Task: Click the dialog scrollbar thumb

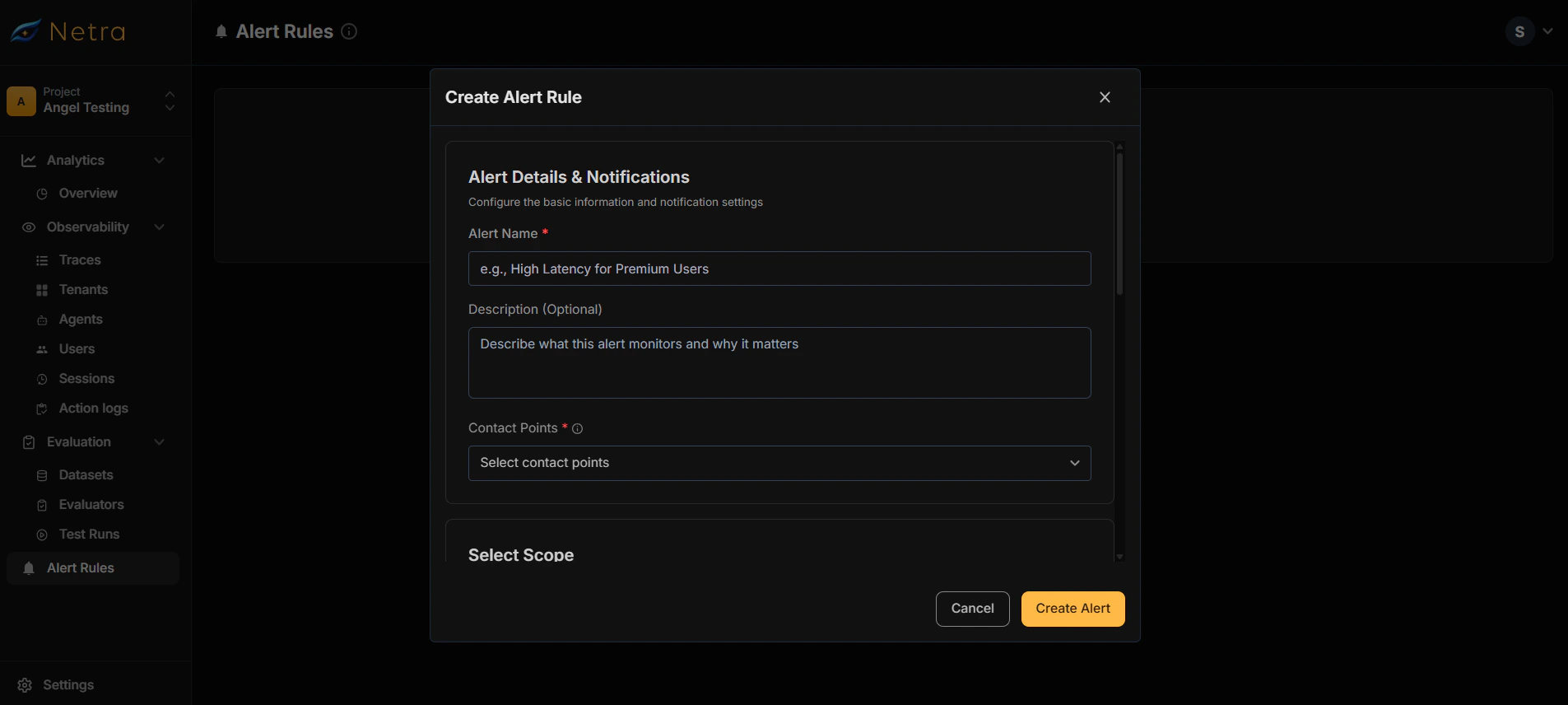Action: pos(1119,224)
